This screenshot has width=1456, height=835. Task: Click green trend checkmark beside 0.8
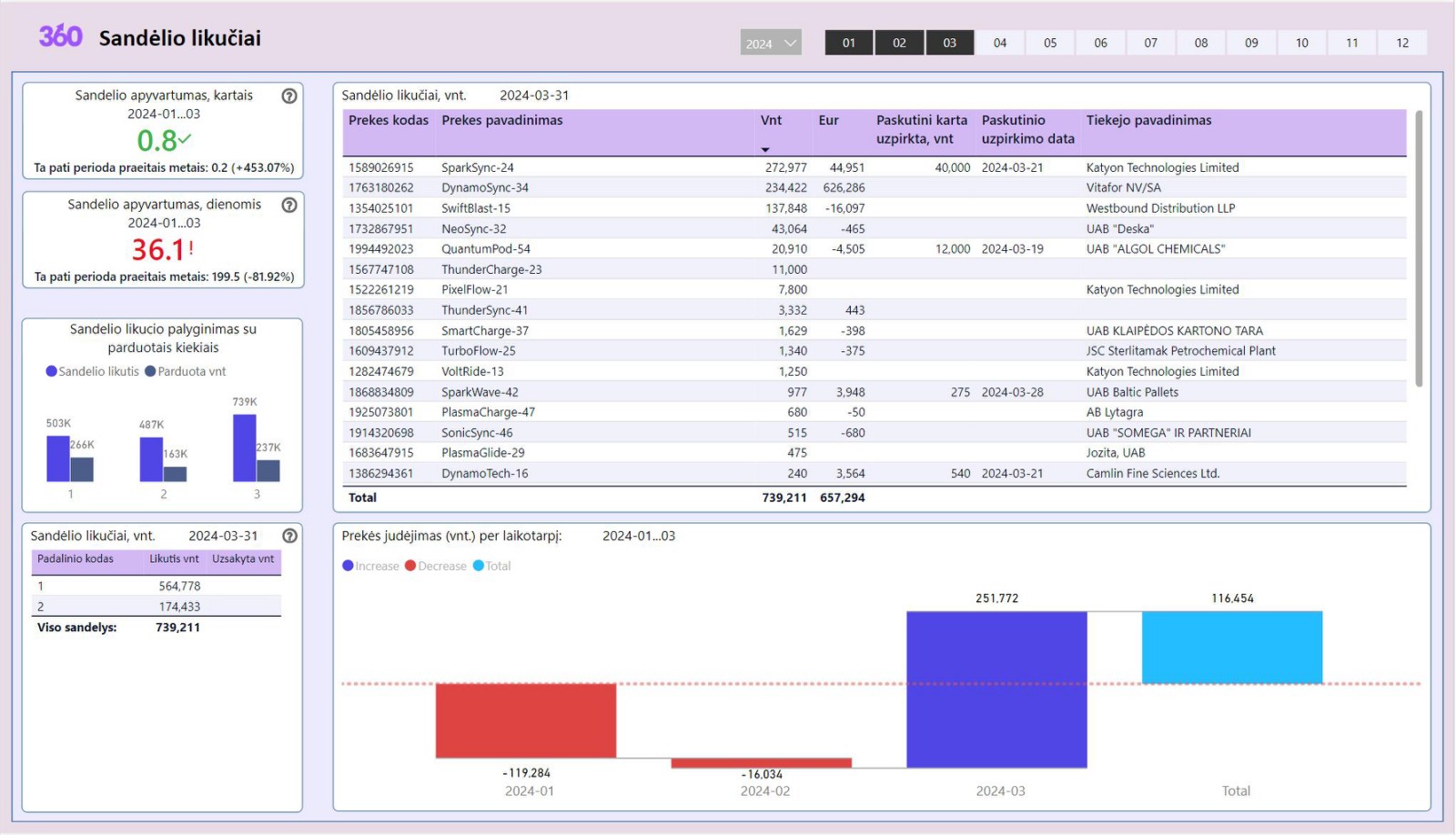pyautogui.click(x=185, y=139)
